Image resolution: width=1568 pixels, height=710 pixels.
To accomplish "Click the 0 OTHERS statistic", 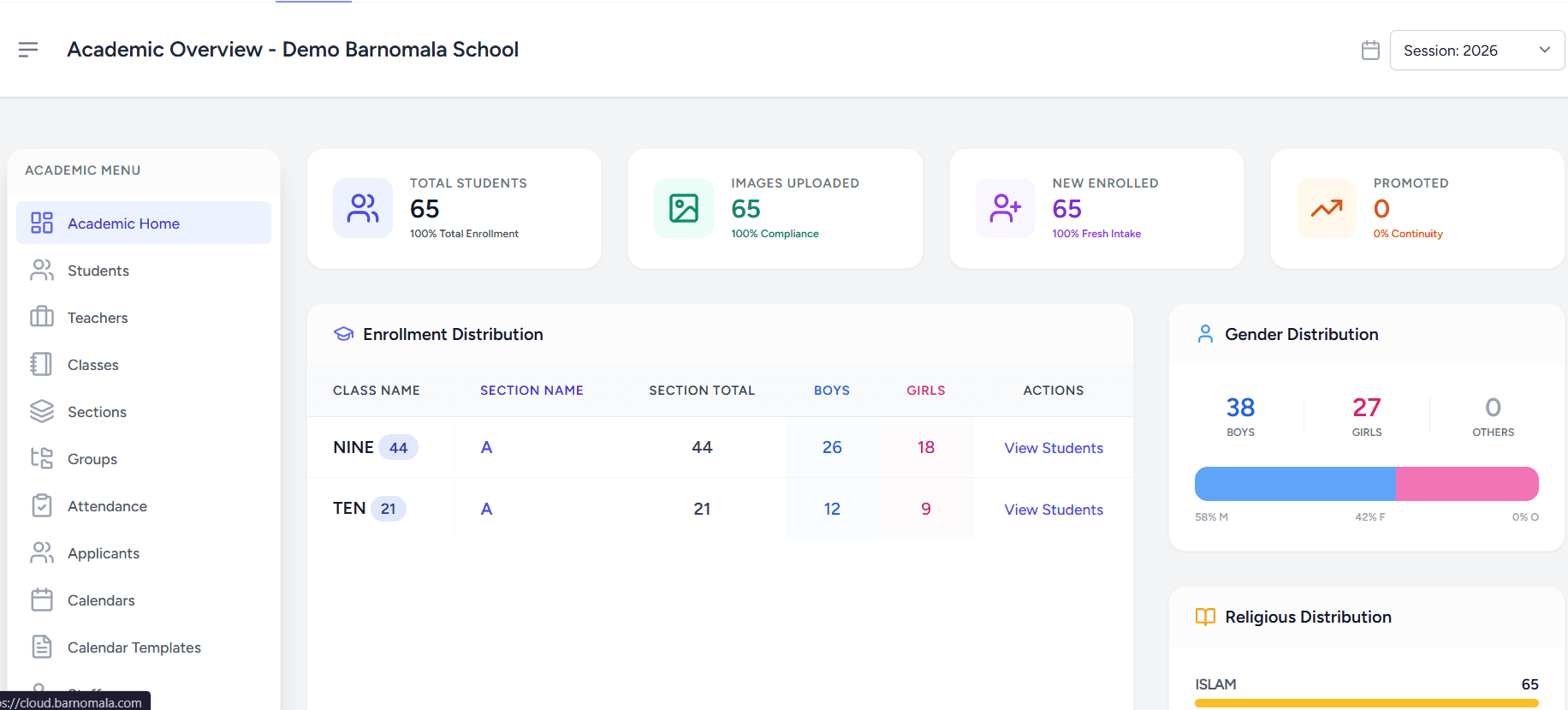I will tap(1493, 416).
